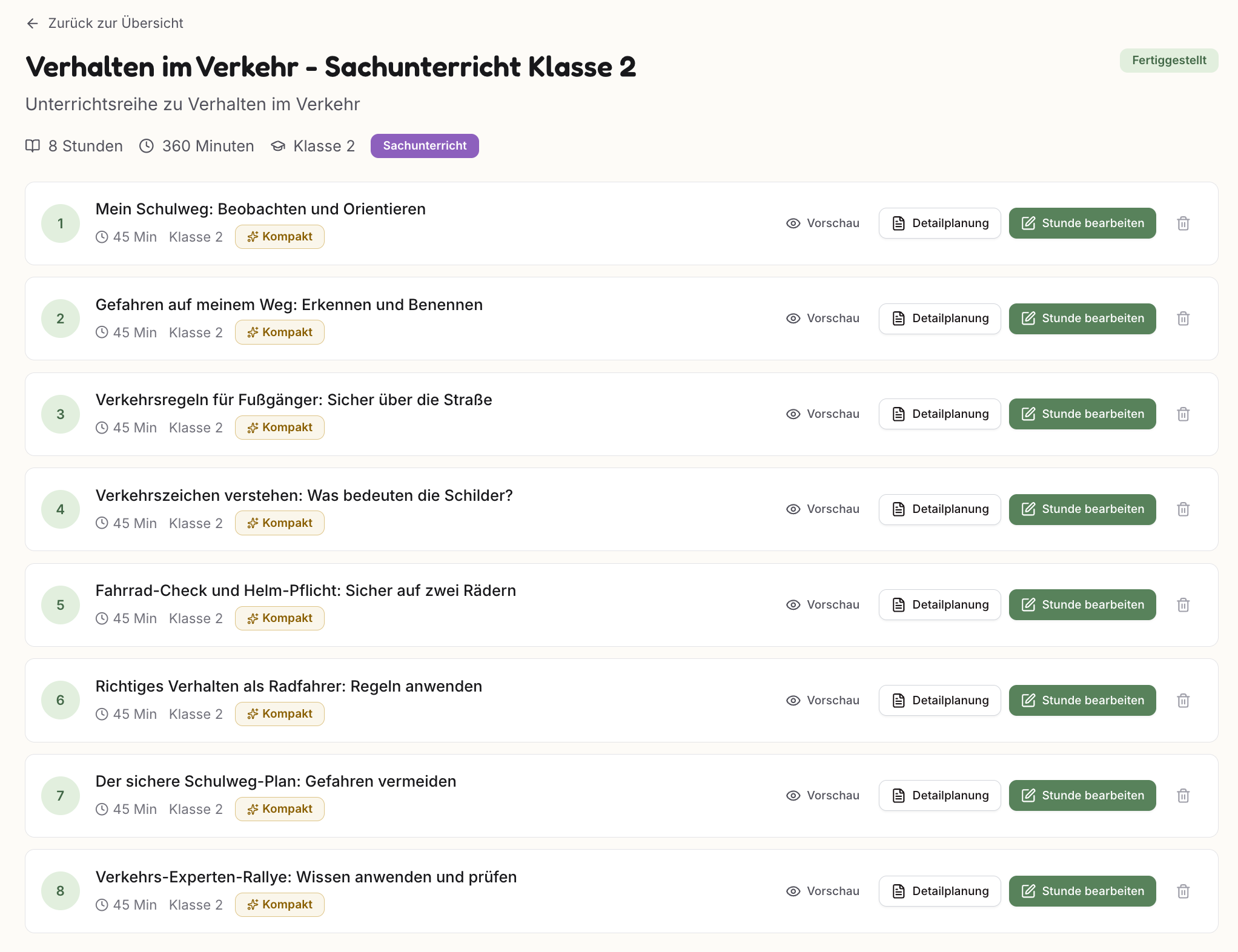Click the purple Sachunterricht tag
Screen dimensions: 1238x952
point(425,146)
